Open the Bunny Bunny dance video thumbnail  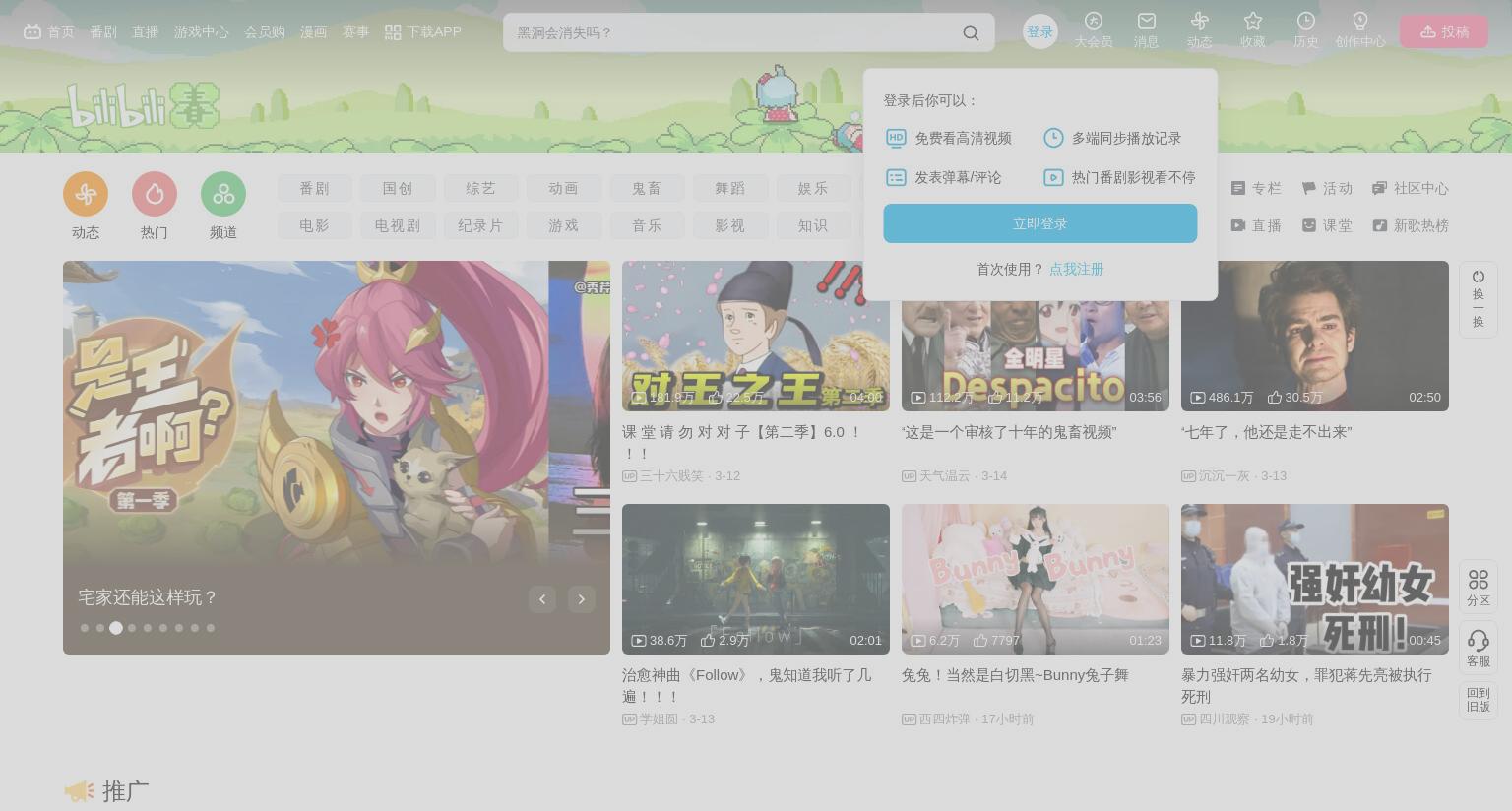pos(1036,579)
